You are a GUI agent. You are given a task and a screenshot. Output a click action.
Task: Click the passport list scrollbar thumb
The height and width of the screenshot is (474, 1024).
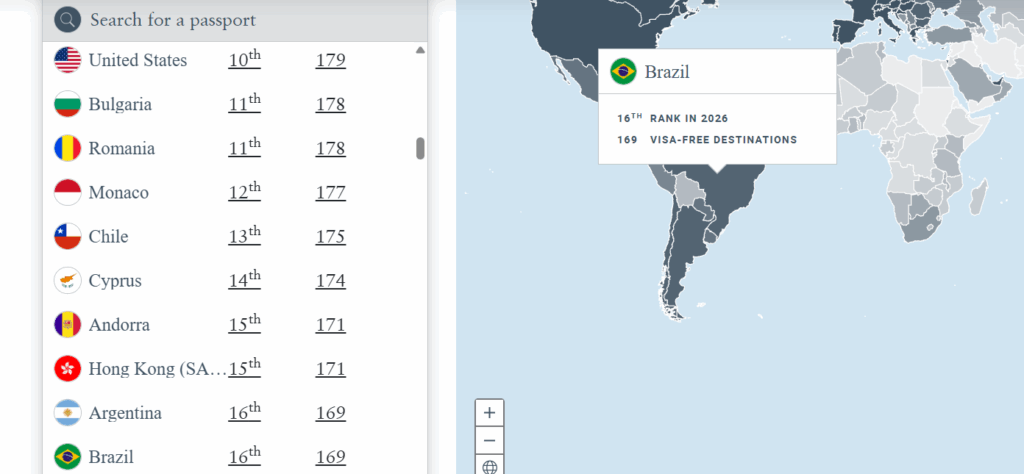coord(421,148)
